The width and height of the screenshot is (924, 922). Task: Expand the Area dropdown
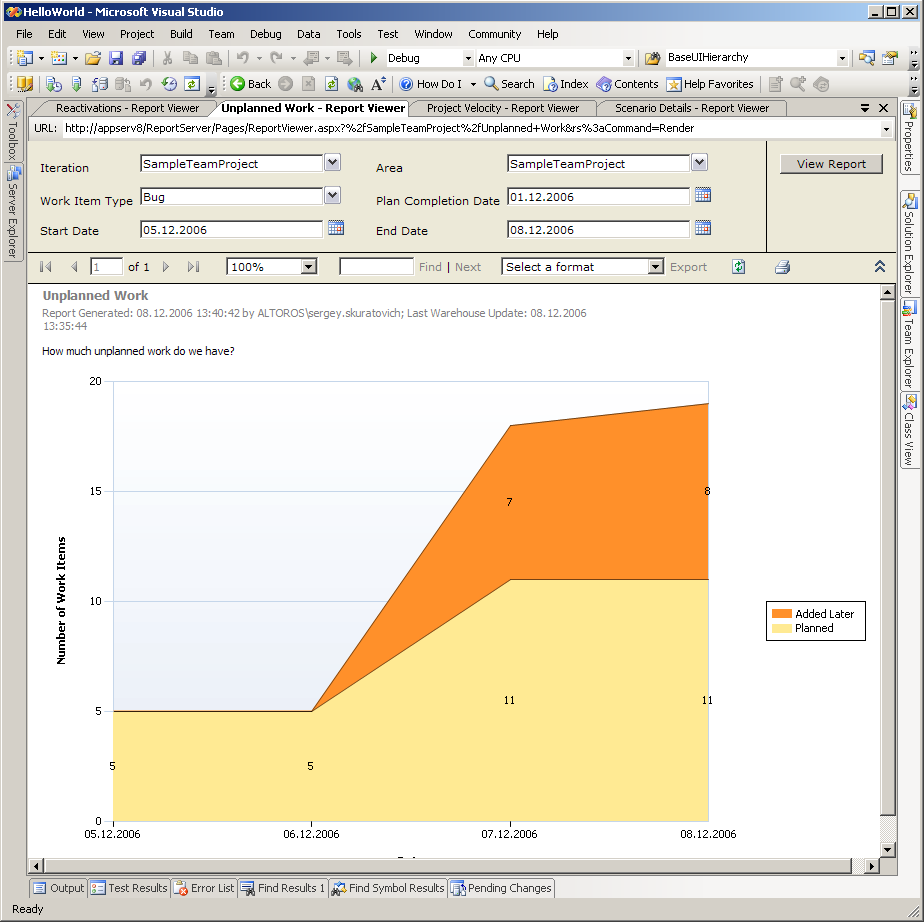tap(699, 162)
